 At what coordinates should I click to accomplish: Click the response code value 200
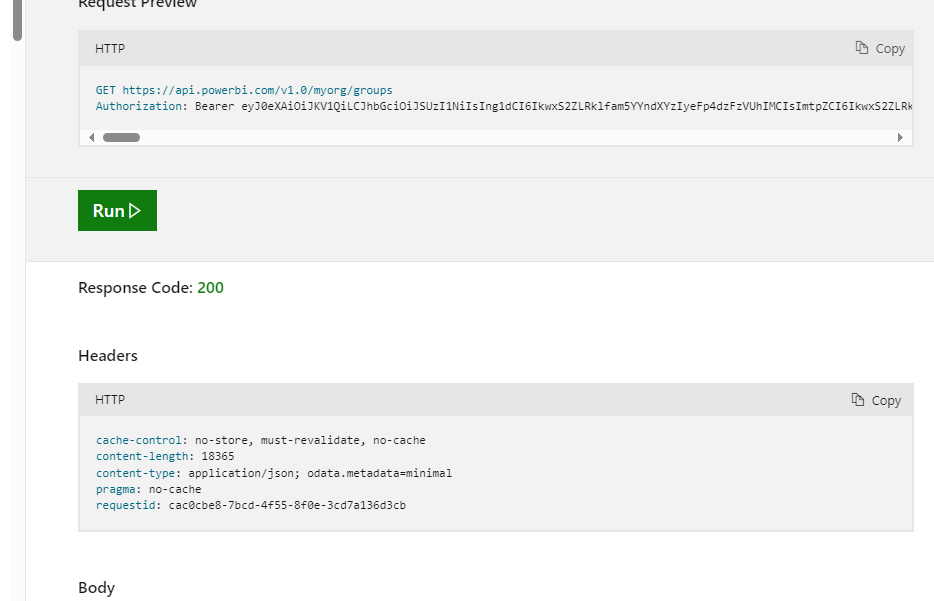(x=210, y=288)
